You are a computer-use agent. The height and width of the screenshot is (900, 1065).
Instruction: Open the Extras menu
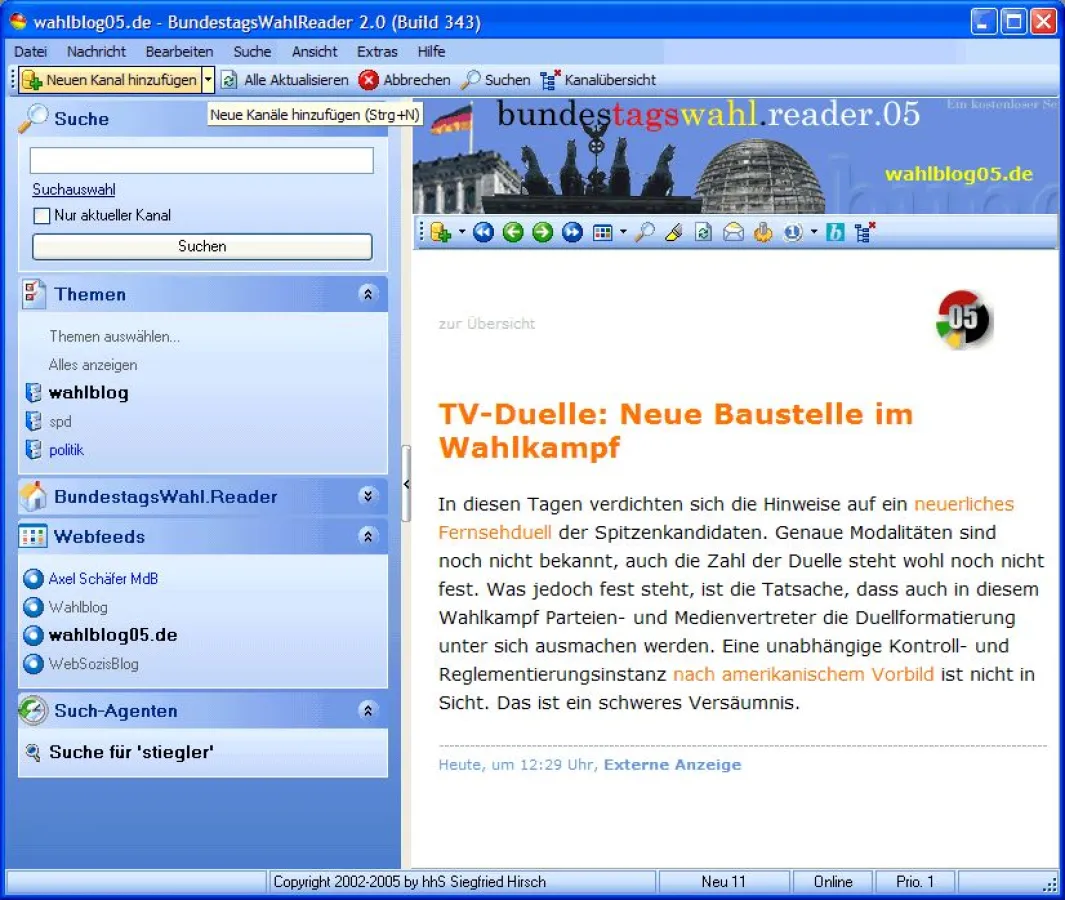click(377, 52)
